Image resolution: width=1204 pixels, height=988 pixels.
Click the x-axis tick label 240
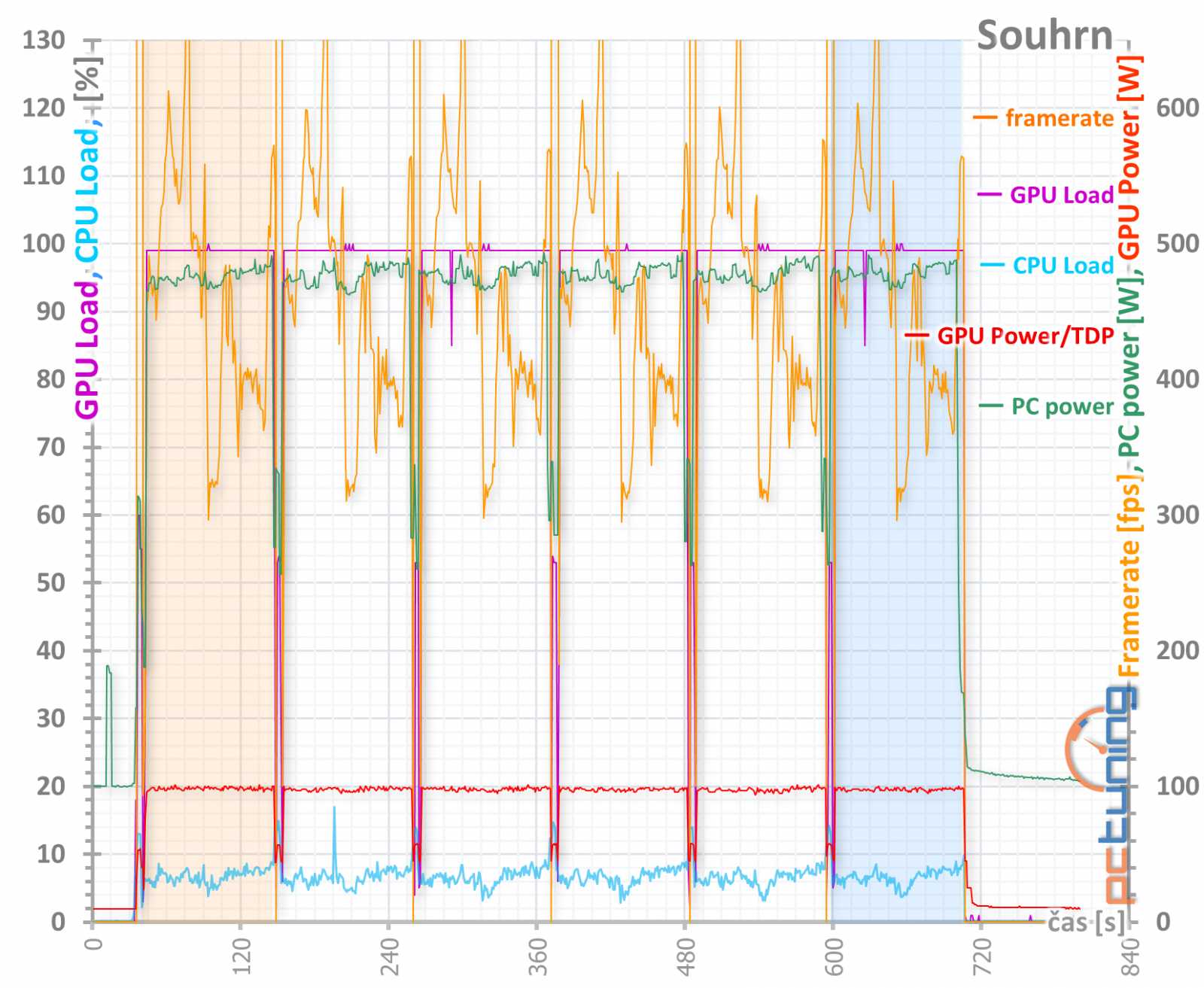pyautogui.click(x=390, y=956)
